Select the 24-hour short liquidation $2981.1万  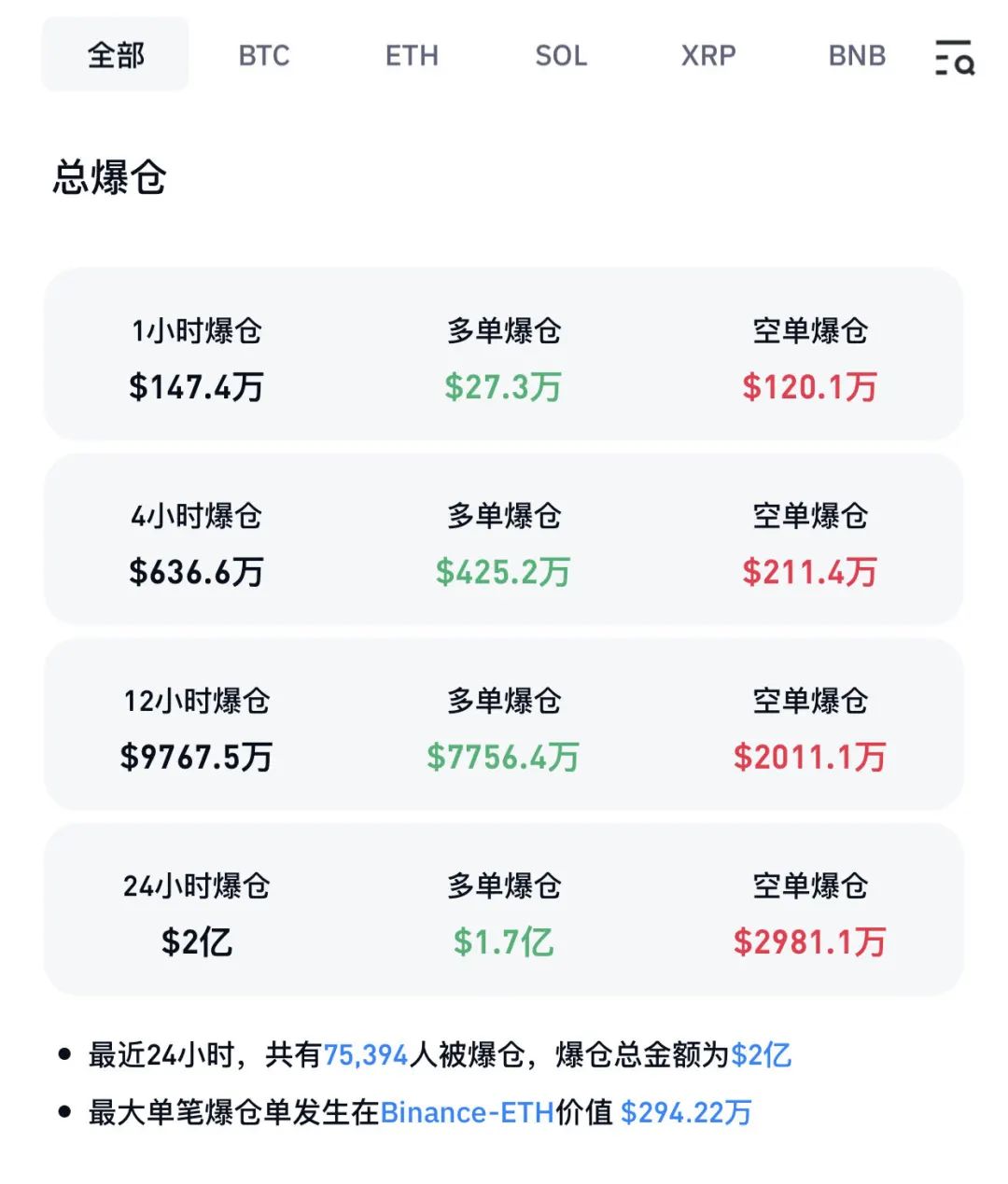click(809, 941)
